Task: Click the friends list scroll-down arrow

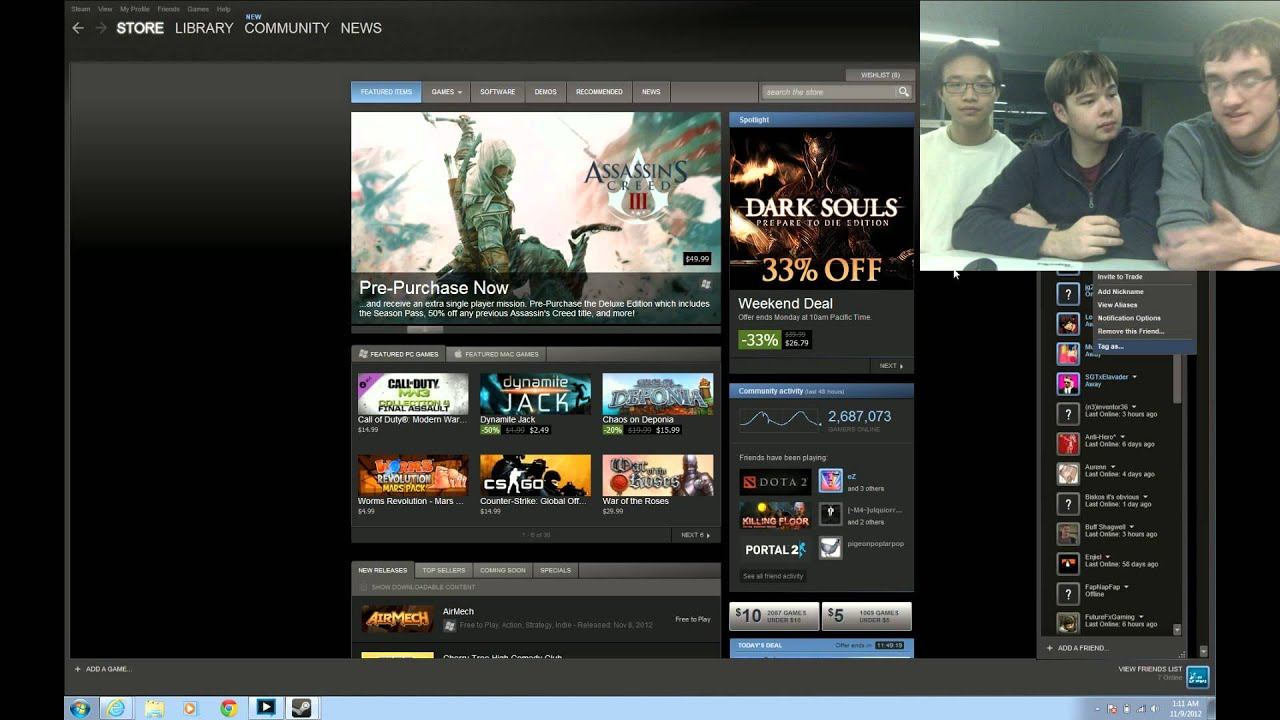Action: pos(1177,630)
